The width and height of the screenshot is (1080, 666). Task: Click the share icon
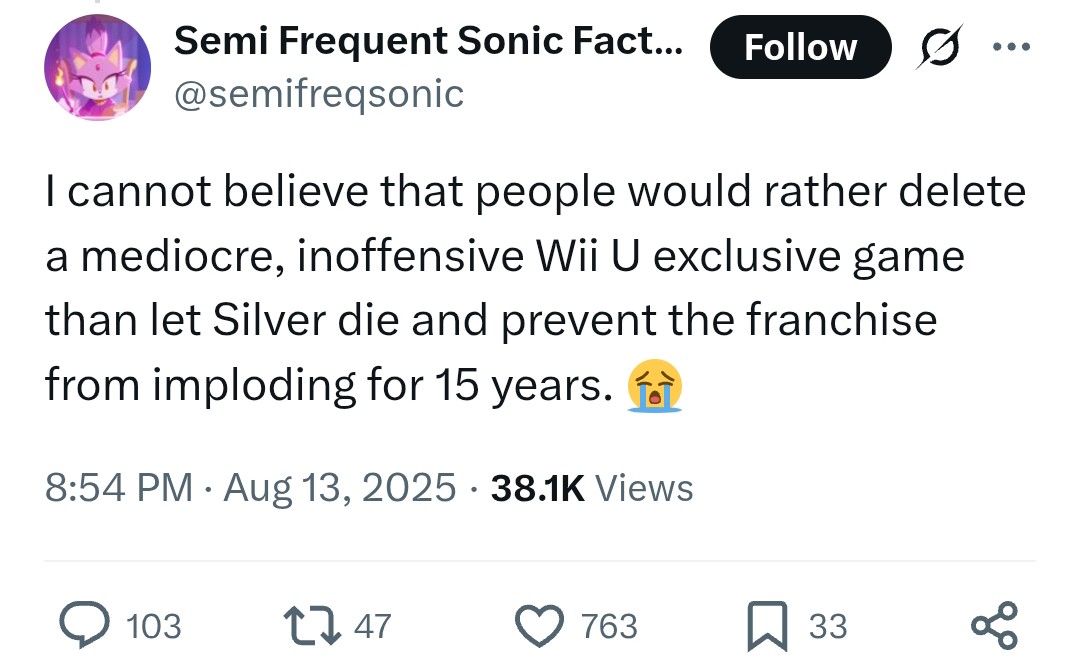coord(995,625)
